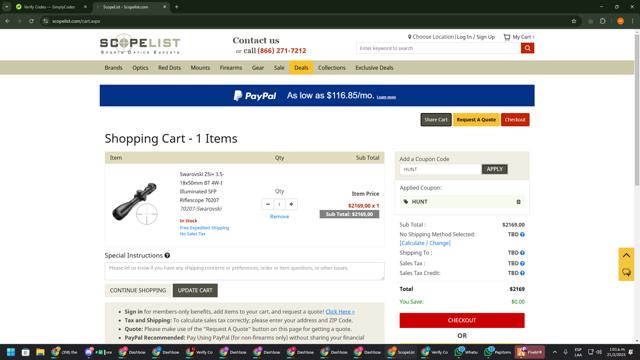Open My Cart icon in header
This screenshot has width=640, height=360.
pos(518,37)
